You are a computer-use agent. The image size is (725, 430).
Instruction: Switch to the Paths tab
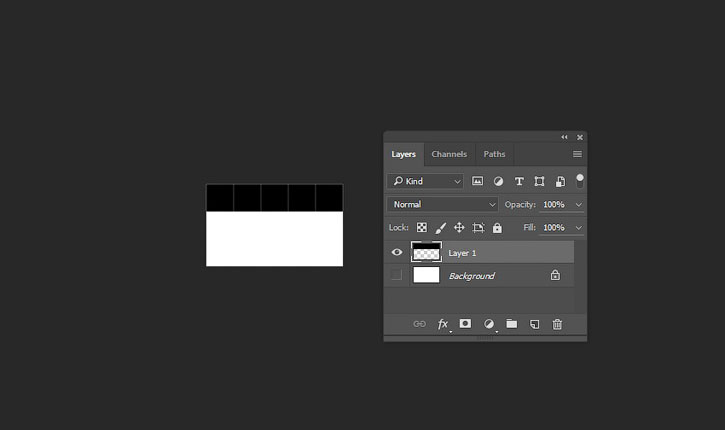pos(494,154)
